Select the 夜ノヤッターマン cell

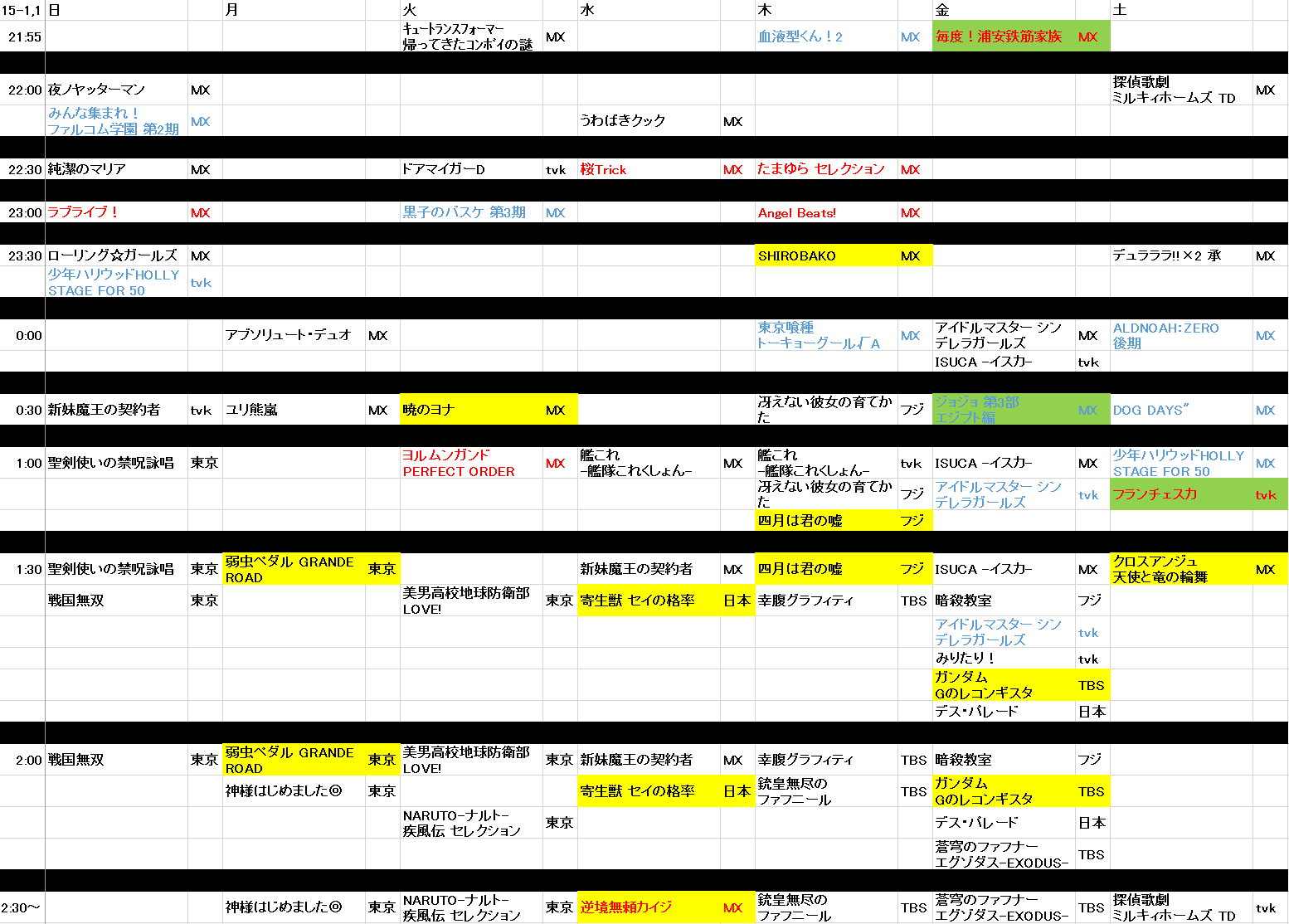(x=117, y=90)
